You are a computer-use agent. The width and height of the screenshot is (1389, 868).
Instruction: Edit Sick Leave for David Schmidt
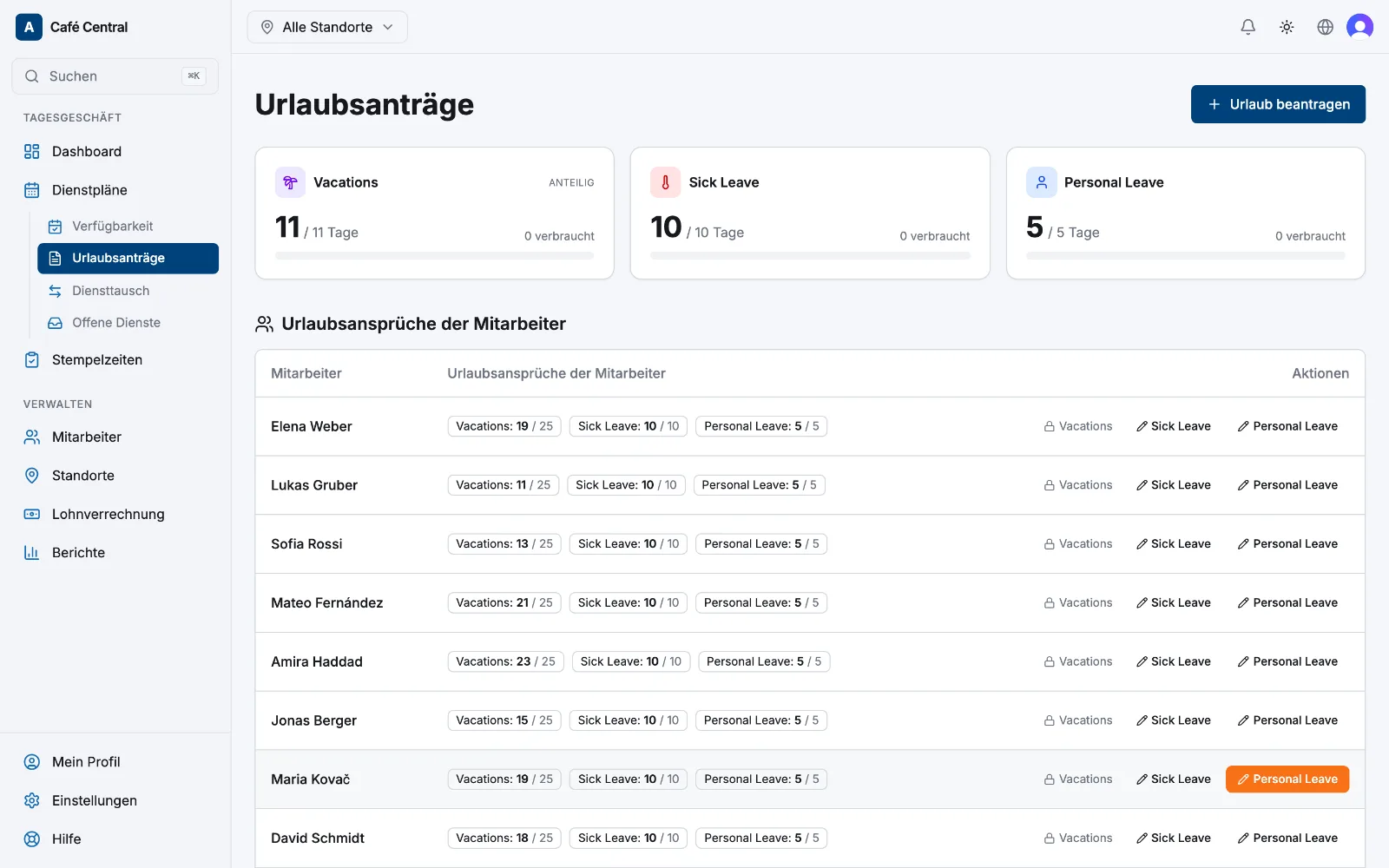pyautogui.click(x=1173, y=838)
